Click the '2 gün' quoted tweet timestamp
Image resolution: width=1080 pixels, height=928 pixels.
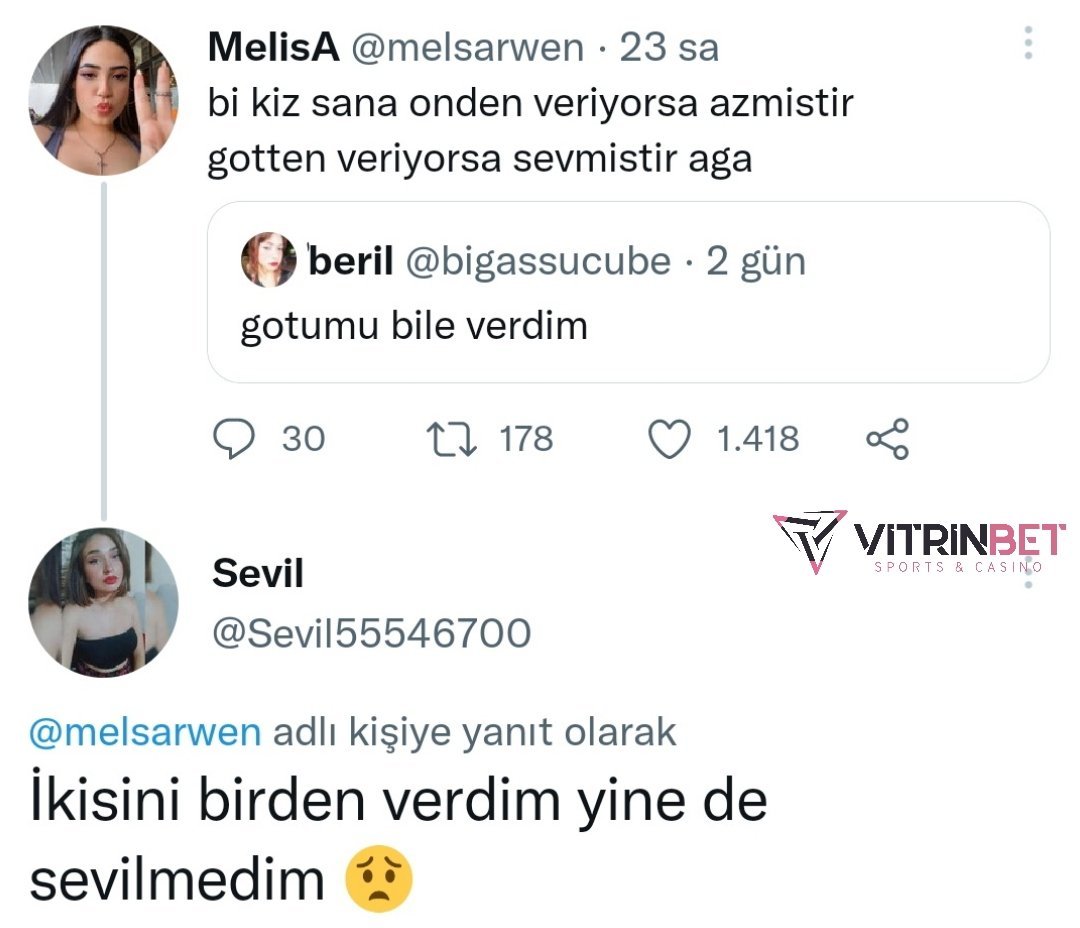[x=755, y=261]
